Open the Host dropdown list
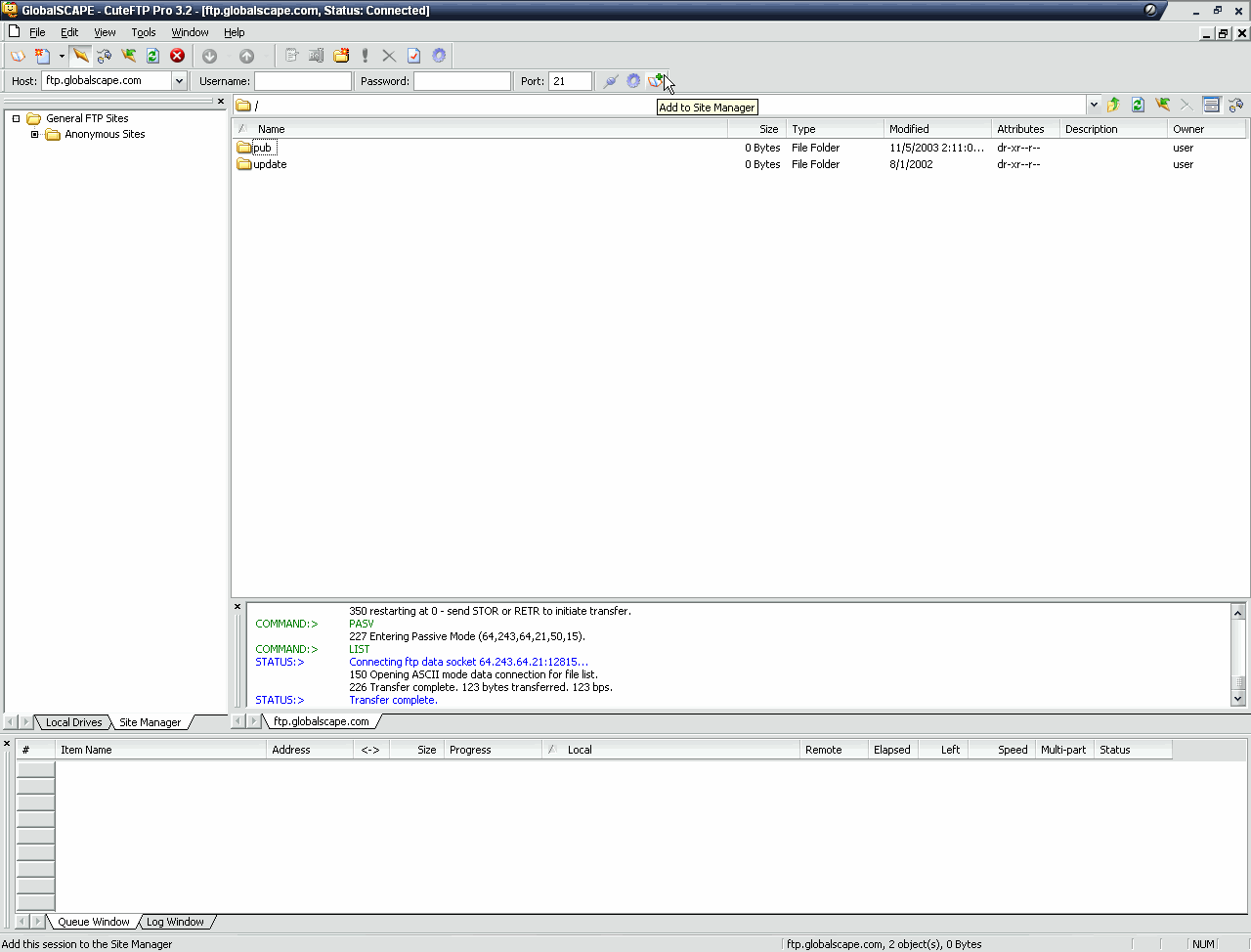Screen dimensions: 1251x952 (179, 81)
